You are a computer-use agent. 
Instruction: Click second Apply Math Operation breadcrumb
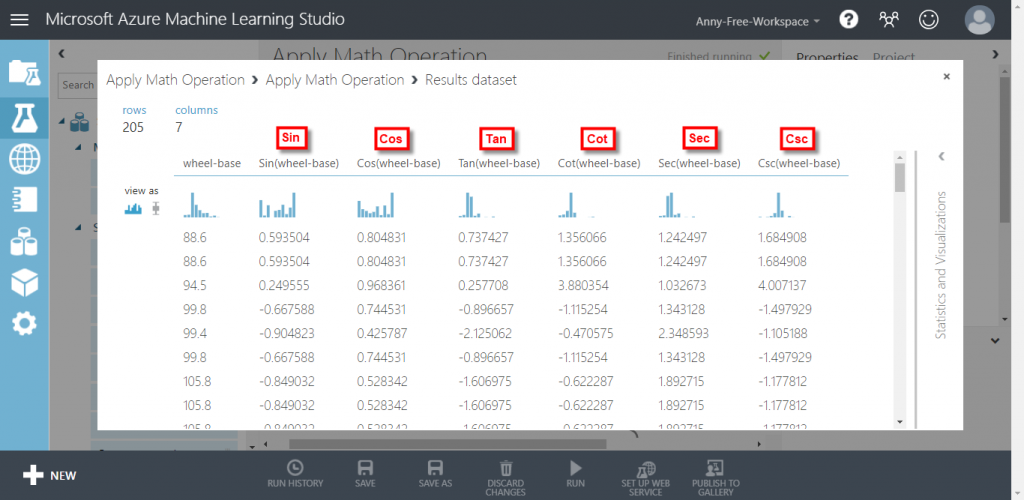coord(335,80)
